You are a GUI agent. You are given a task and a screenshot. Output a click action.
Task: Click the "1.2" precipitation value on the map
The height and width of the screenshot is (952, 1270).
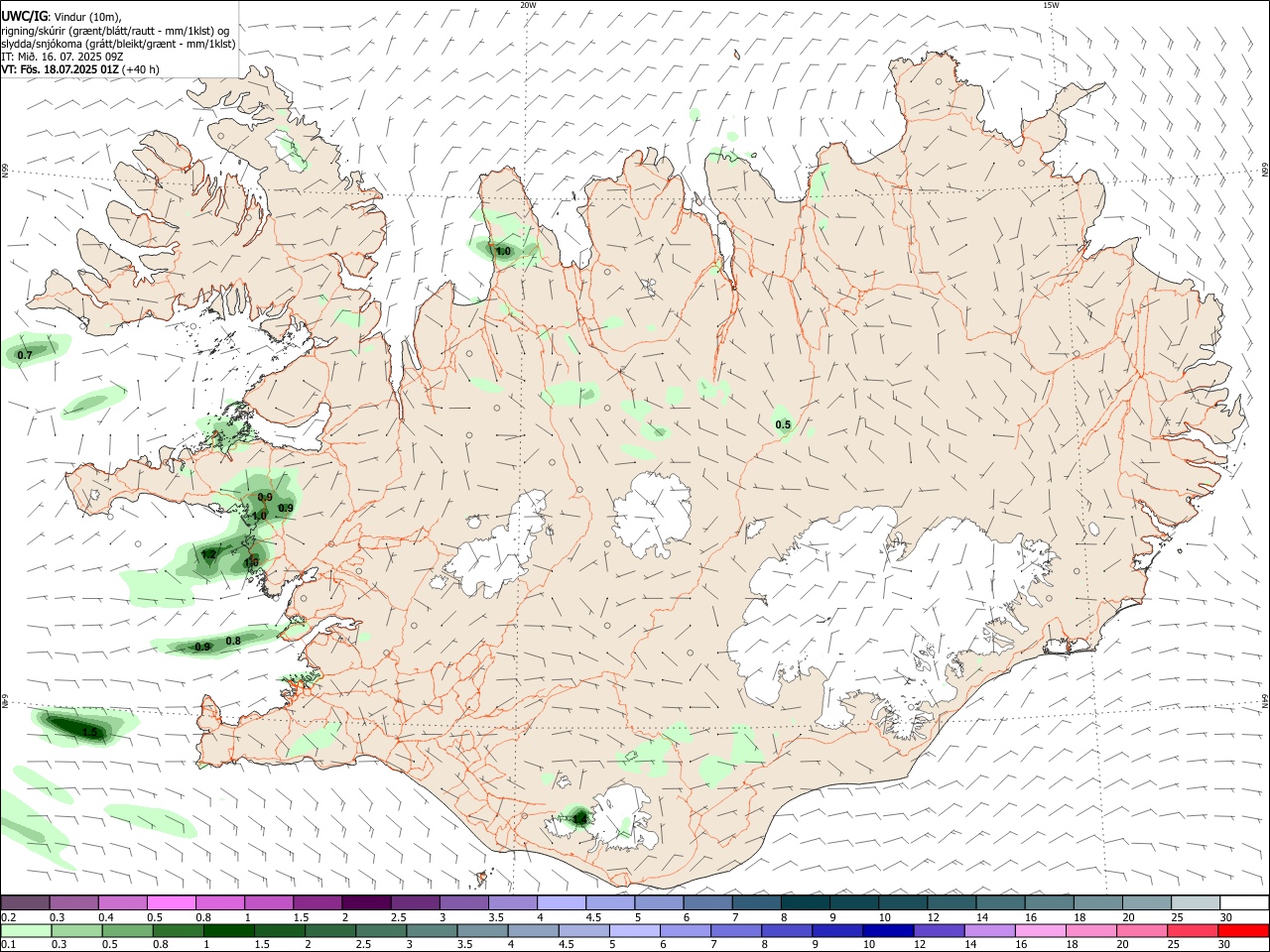pos(209,554)
